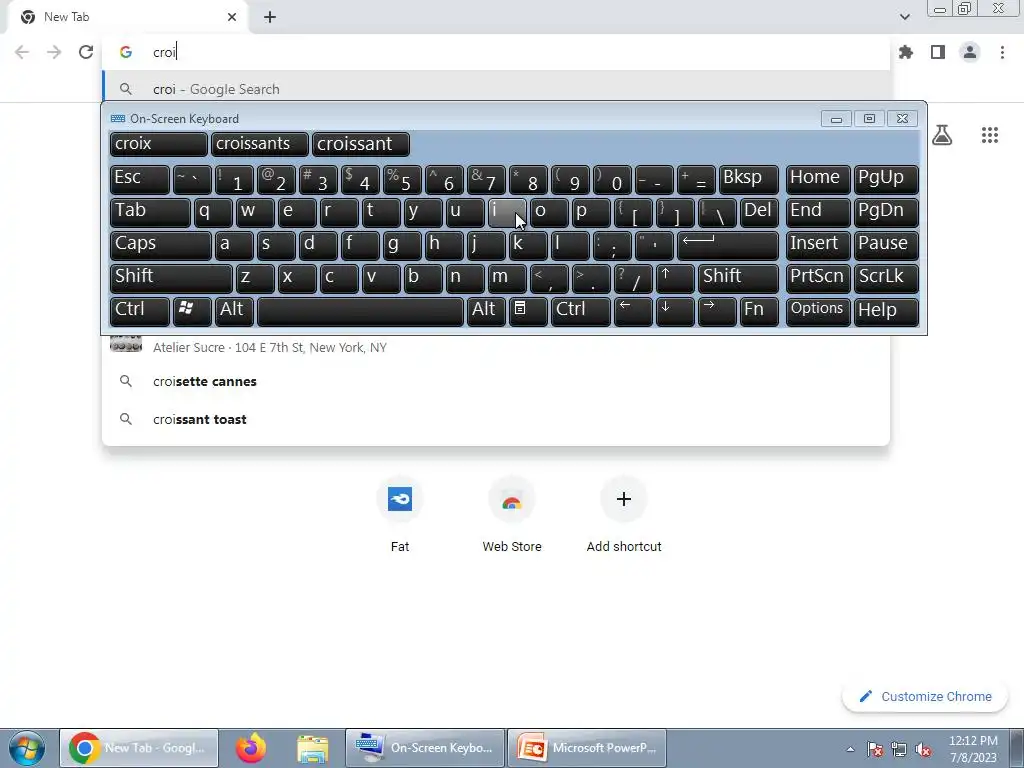Click the Enter key arrow

point(728,245)
